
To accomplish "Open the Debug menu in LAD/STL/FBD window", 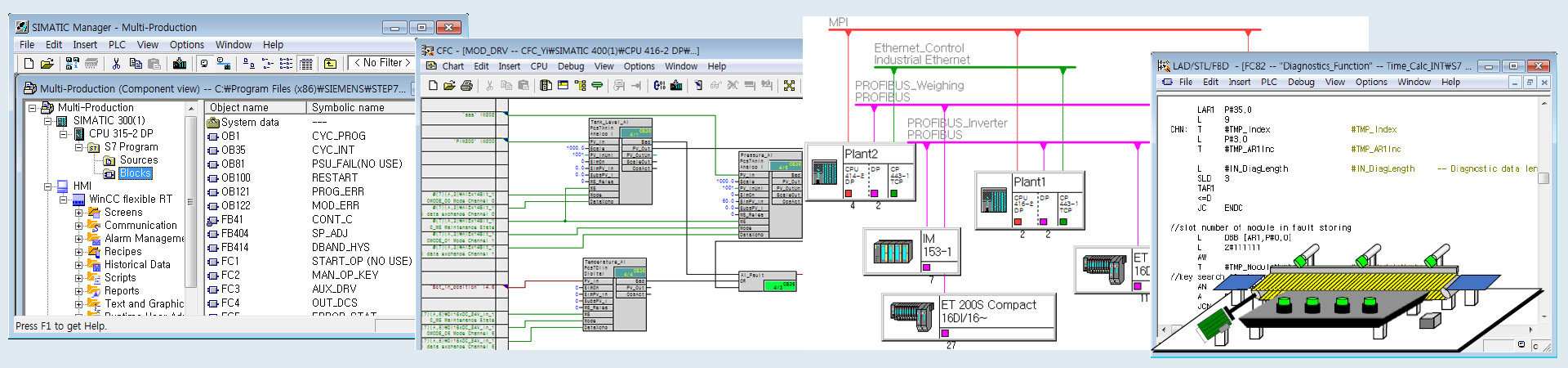I will pyautogui.click(x=1301, y=83).
